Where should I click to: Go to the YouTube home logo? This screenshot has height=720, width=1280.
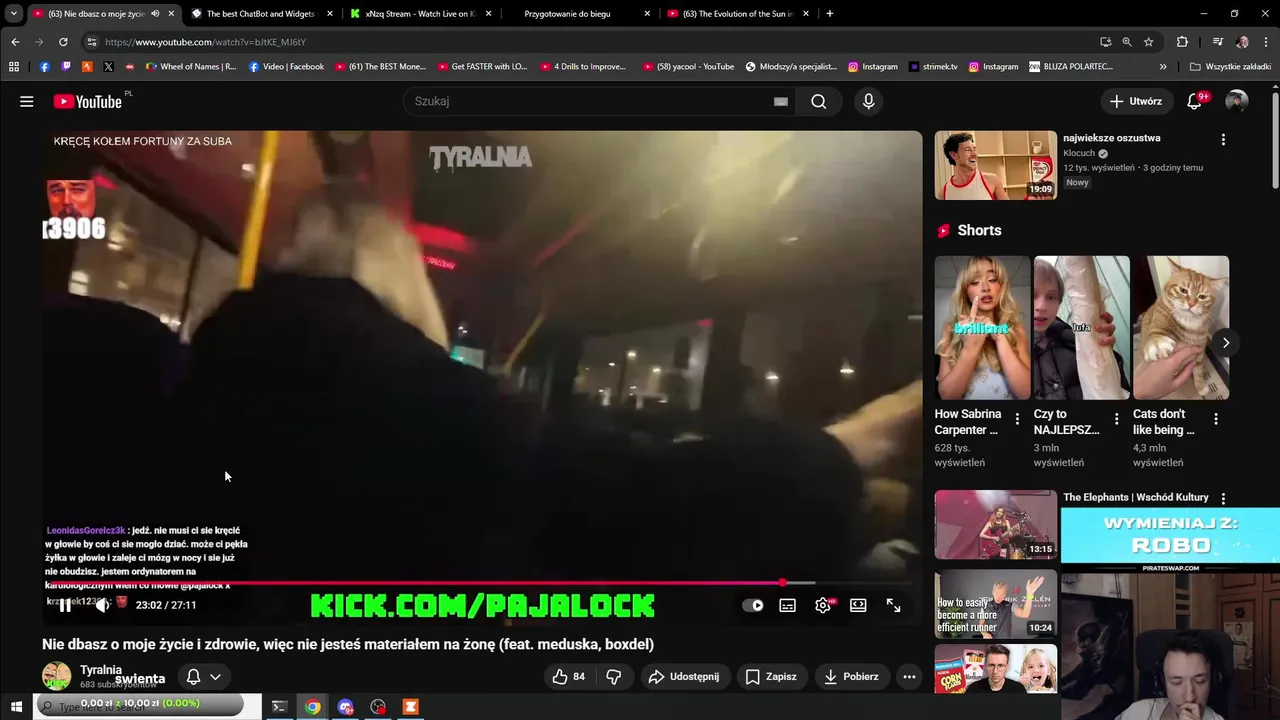point(88,101)
